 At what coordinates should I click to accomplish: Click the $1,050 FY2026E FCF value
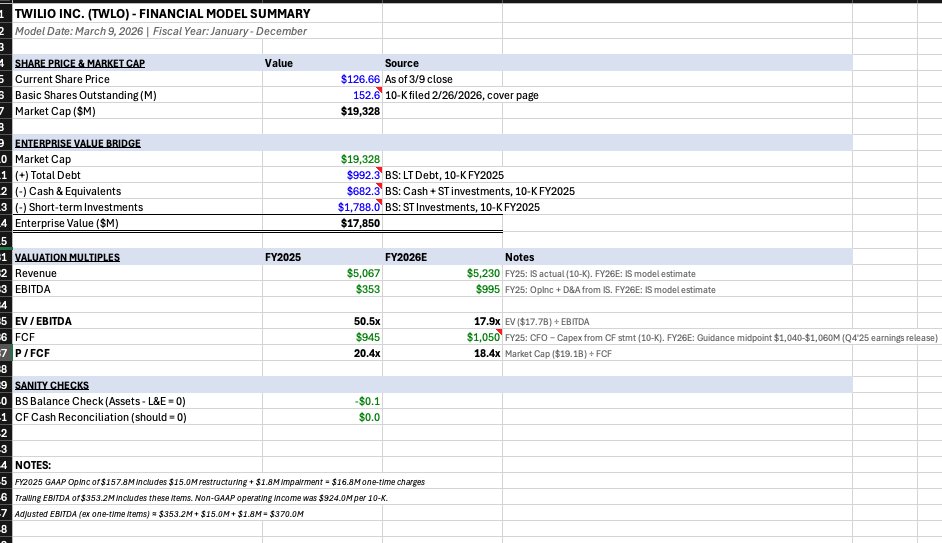click(484, 338)
